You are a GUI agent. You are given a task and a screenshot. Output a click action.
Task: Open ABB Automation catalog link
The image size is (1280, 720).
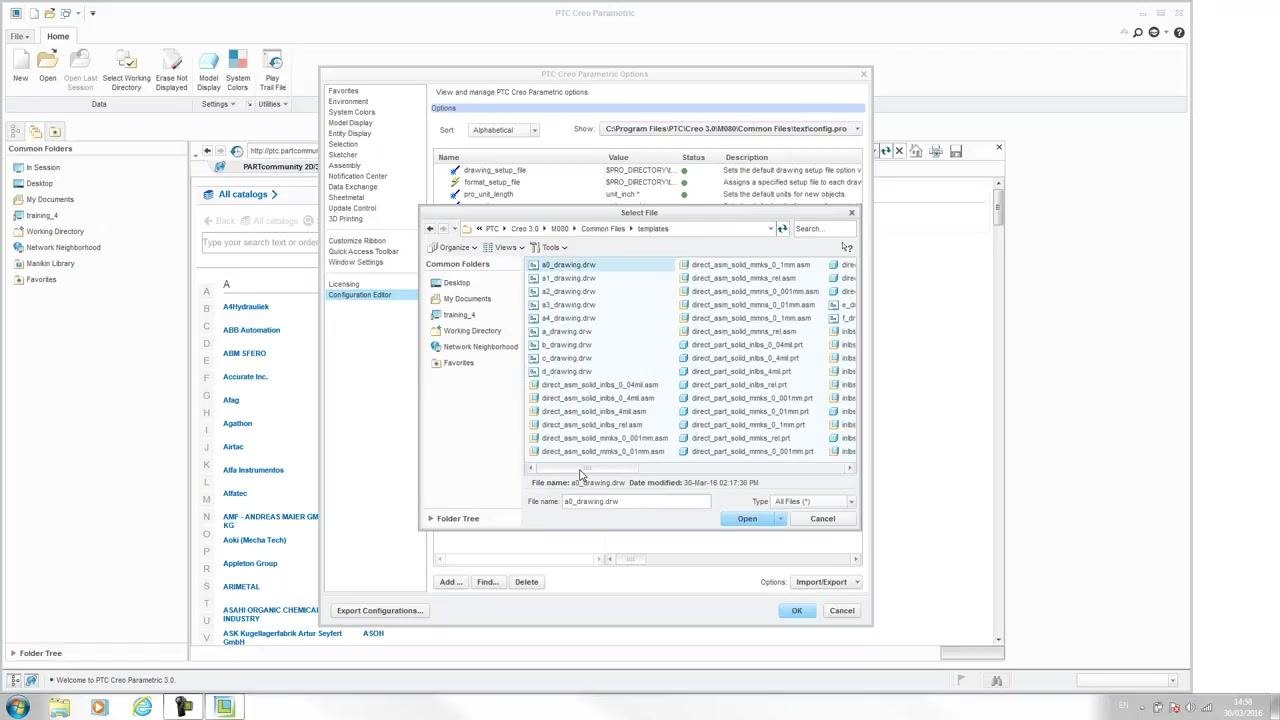click(251, 330)
